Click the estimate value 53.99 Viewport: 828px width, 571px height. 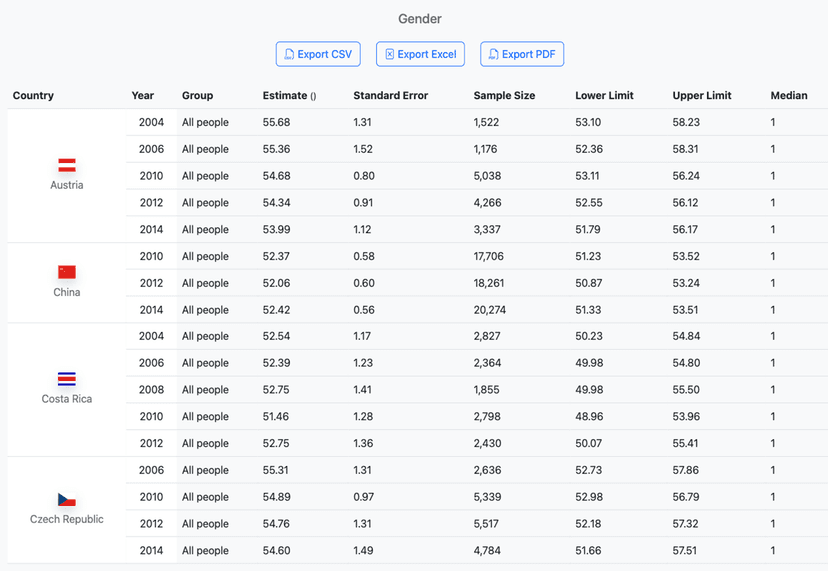277,230
